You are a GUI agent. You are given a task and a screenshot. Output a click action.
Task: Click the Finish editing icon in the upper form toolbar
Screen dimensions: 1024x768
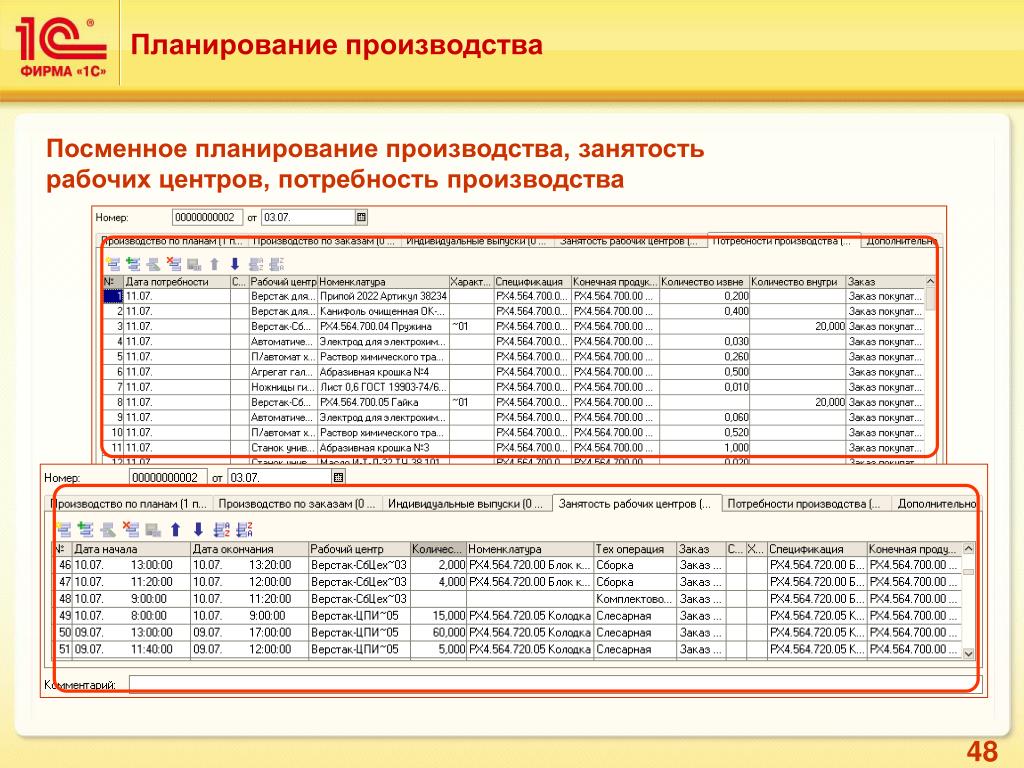click(x=194, y=264)
